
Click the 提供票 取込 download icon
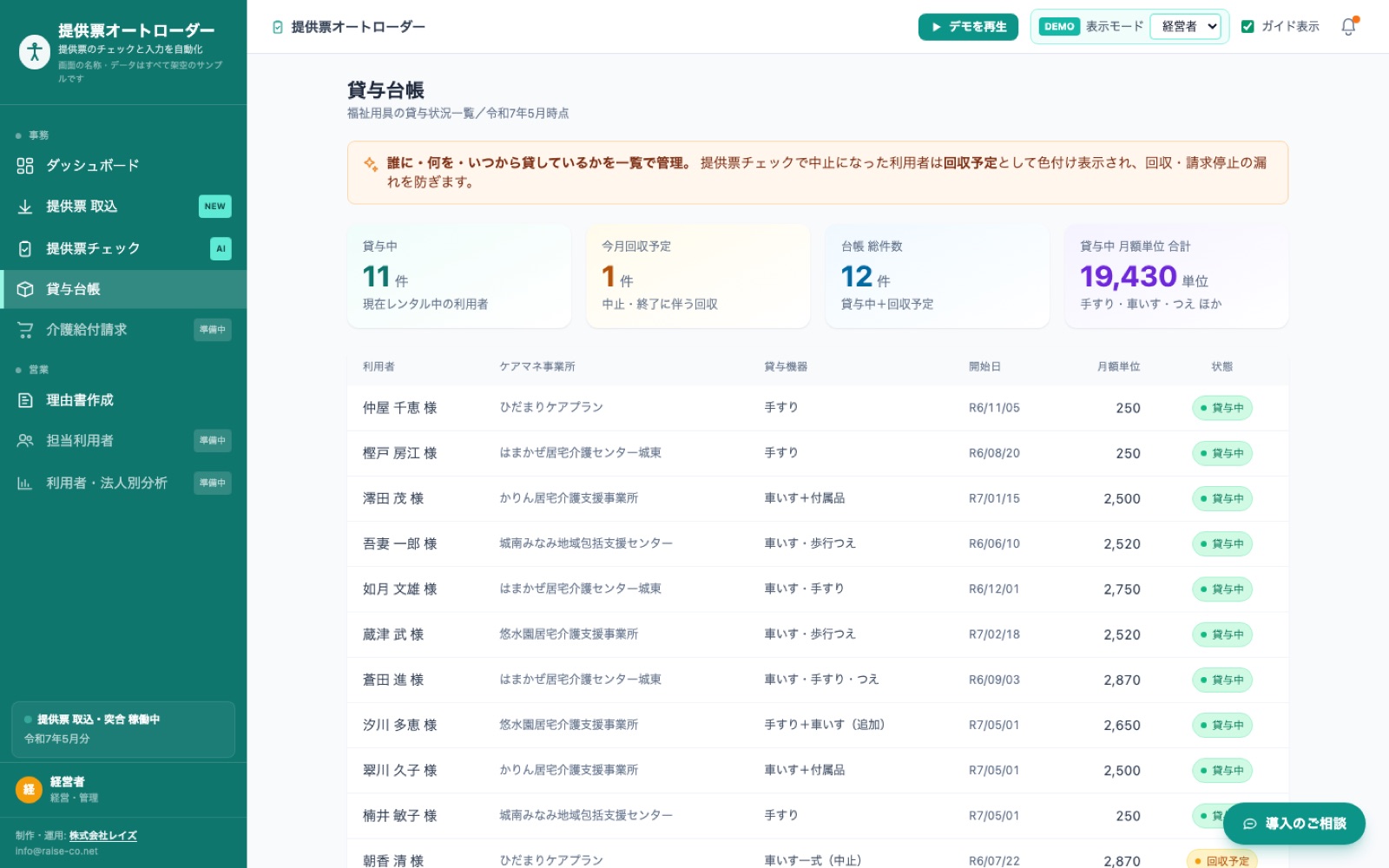[x=25, y=207]
